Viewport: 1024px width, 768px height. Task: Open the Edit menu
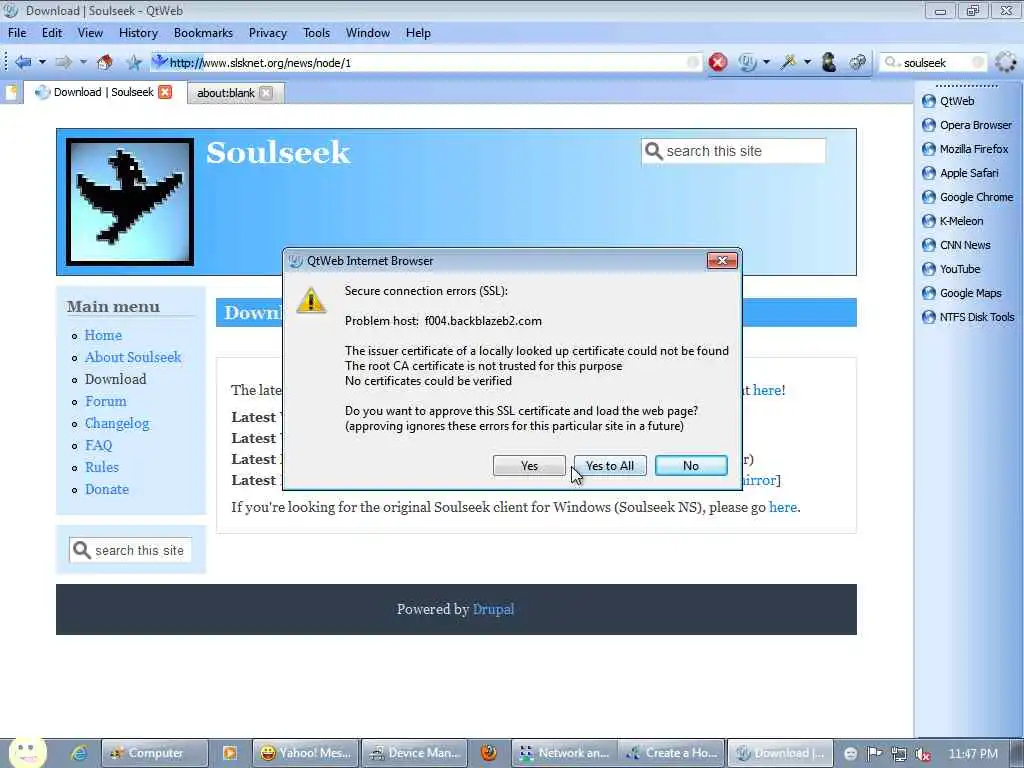[x=52, y=33]
